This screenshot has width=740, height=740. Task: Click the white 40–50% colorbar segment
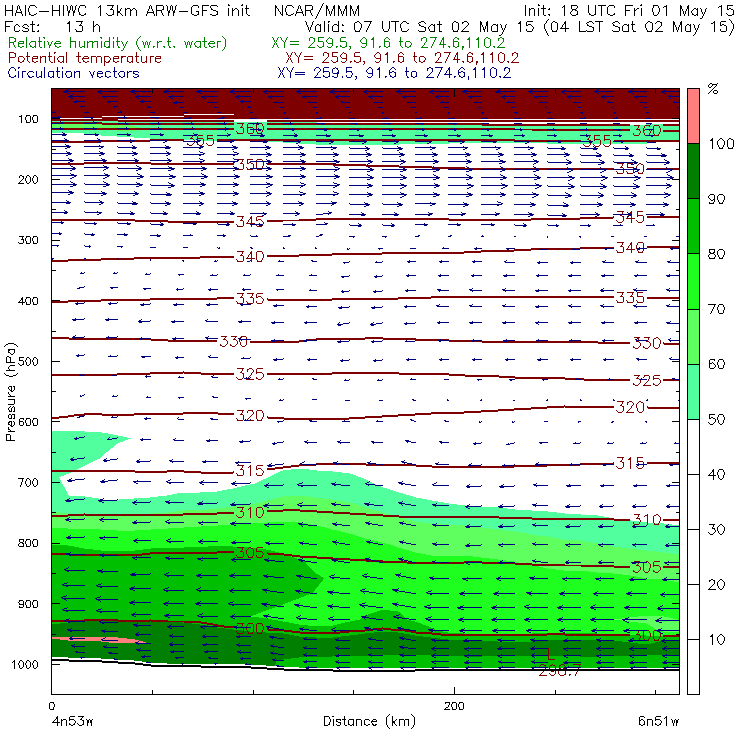(x=693, y=447)
